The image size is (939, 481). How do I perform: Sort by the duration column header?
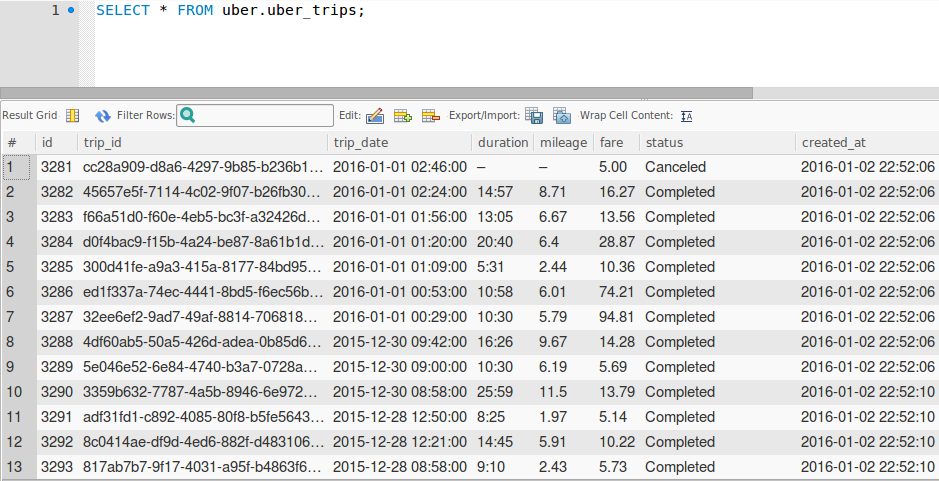[502, 143]
